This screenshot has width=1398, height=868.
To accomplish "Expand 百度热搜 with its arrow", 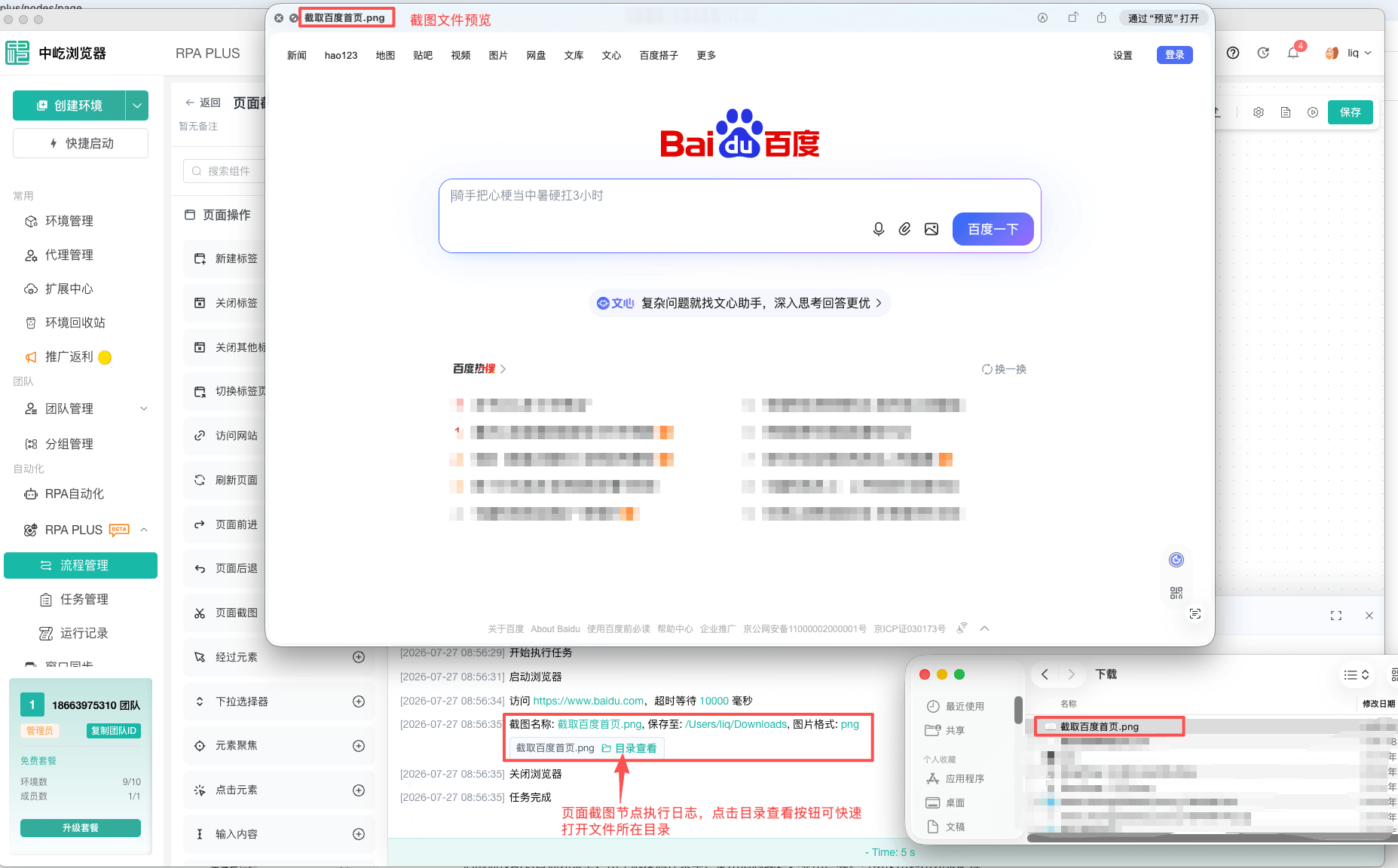I will tap(503, 369).
